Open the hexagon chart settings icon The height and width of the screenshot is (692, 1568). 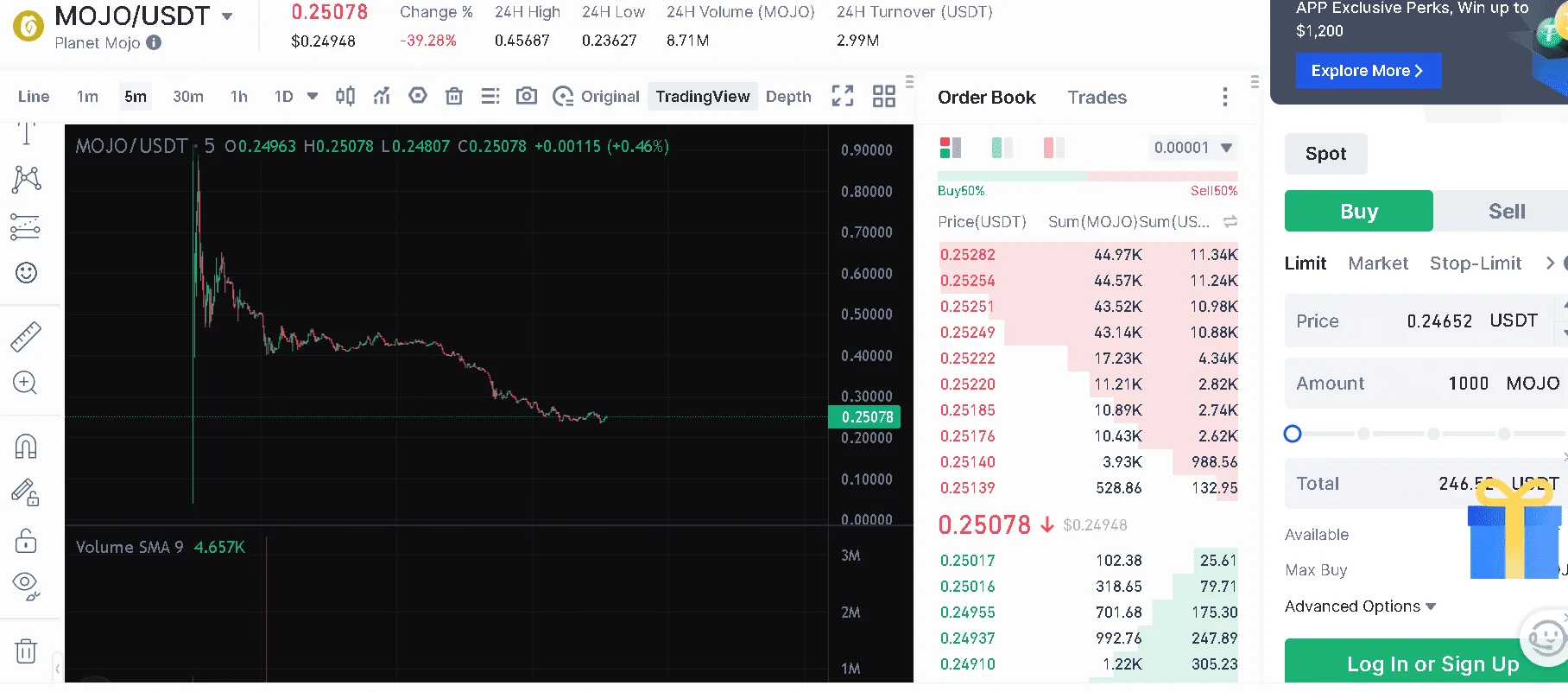tap(418, 96)
